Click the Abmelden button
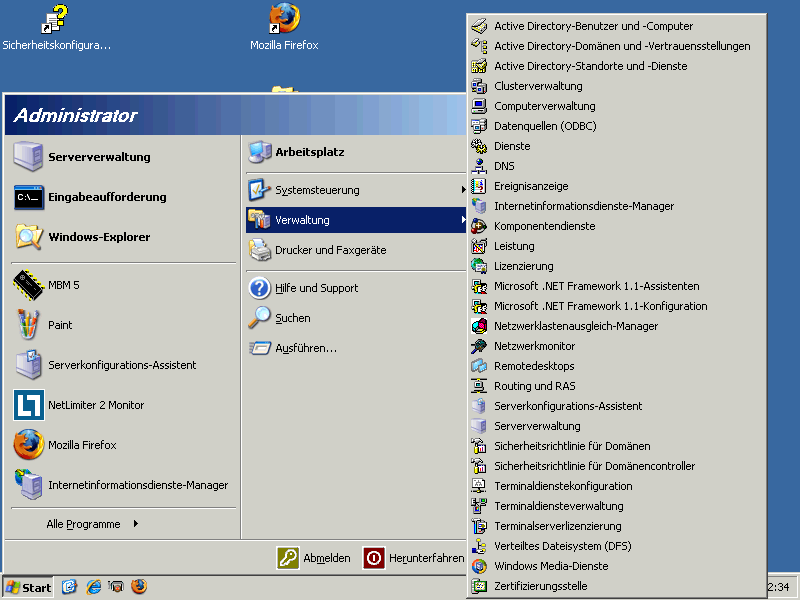The height and width of the screenshot is (600, 800). tap(313, 558)
